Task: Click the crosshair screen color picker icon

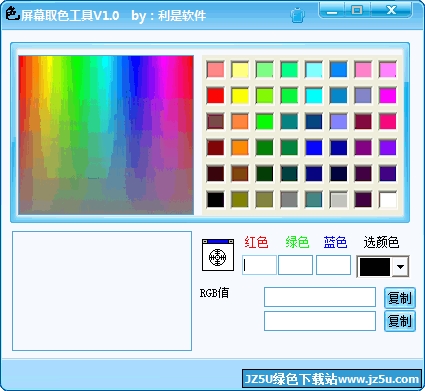Action: click(218, 255)
